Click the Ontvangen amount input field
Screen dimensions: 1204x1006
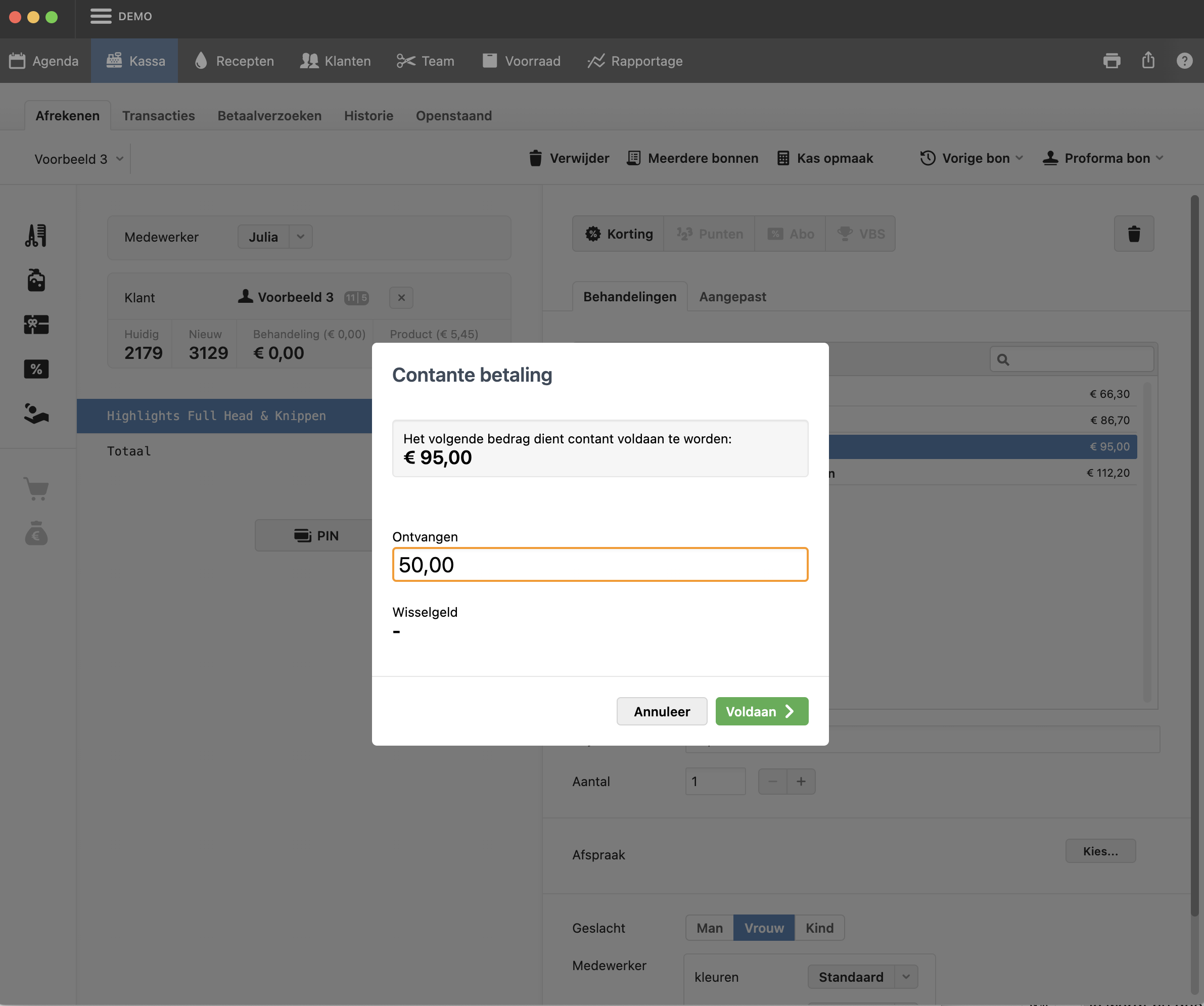[x=599, y=565]
